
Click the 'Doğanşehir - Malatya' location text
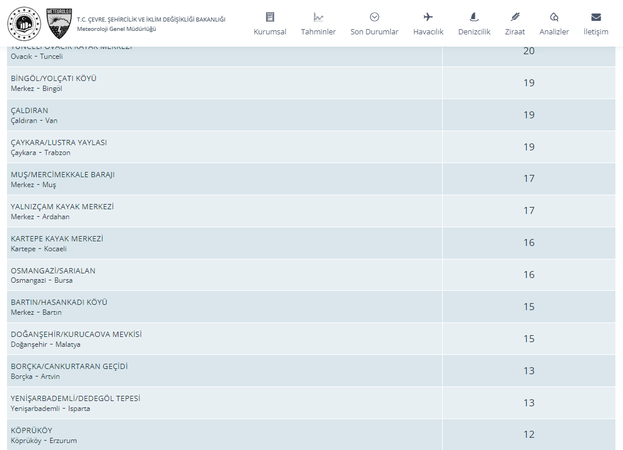pos(46,345)
